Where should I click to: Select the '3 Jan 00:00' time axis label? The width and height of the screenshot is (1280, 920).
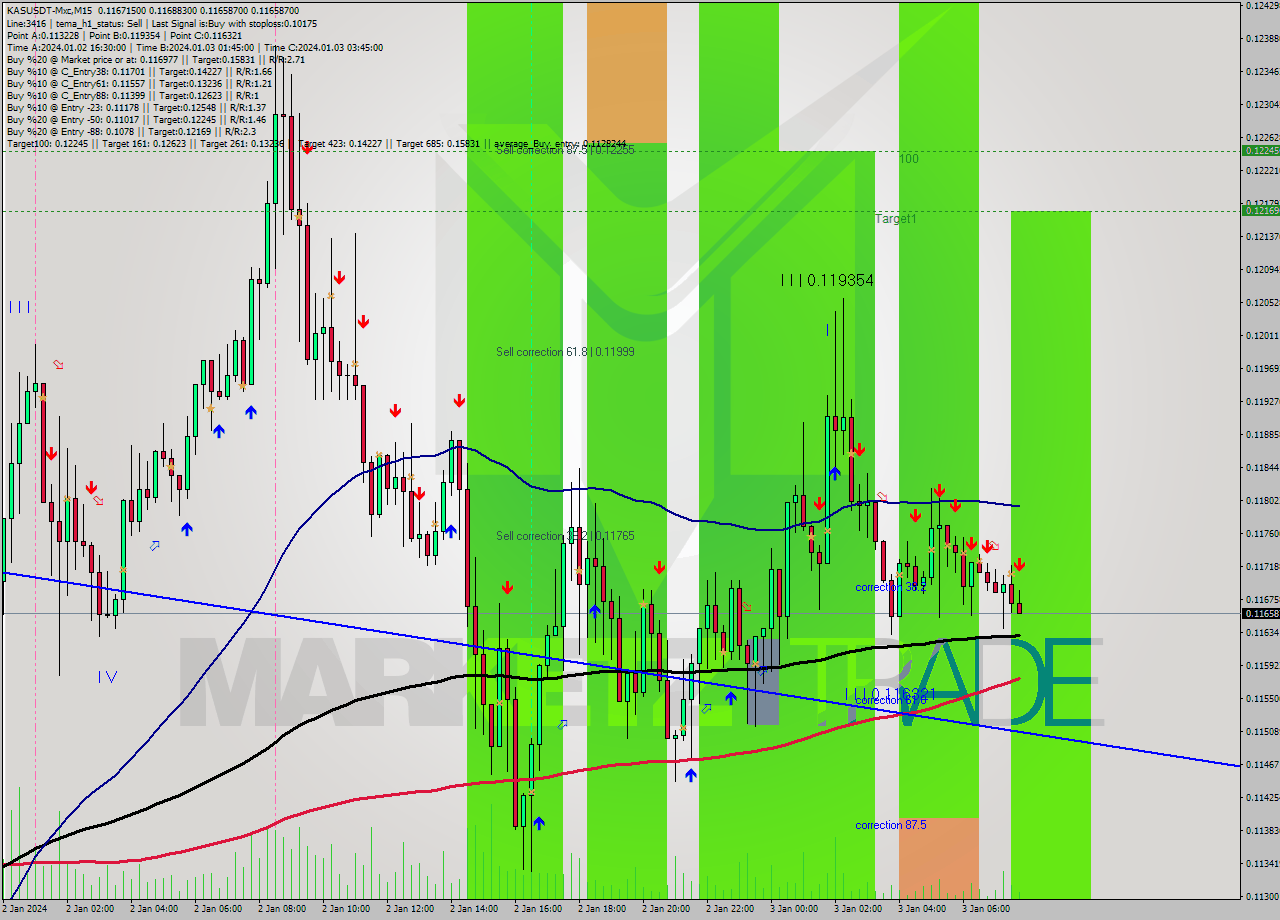pos(794,909)
